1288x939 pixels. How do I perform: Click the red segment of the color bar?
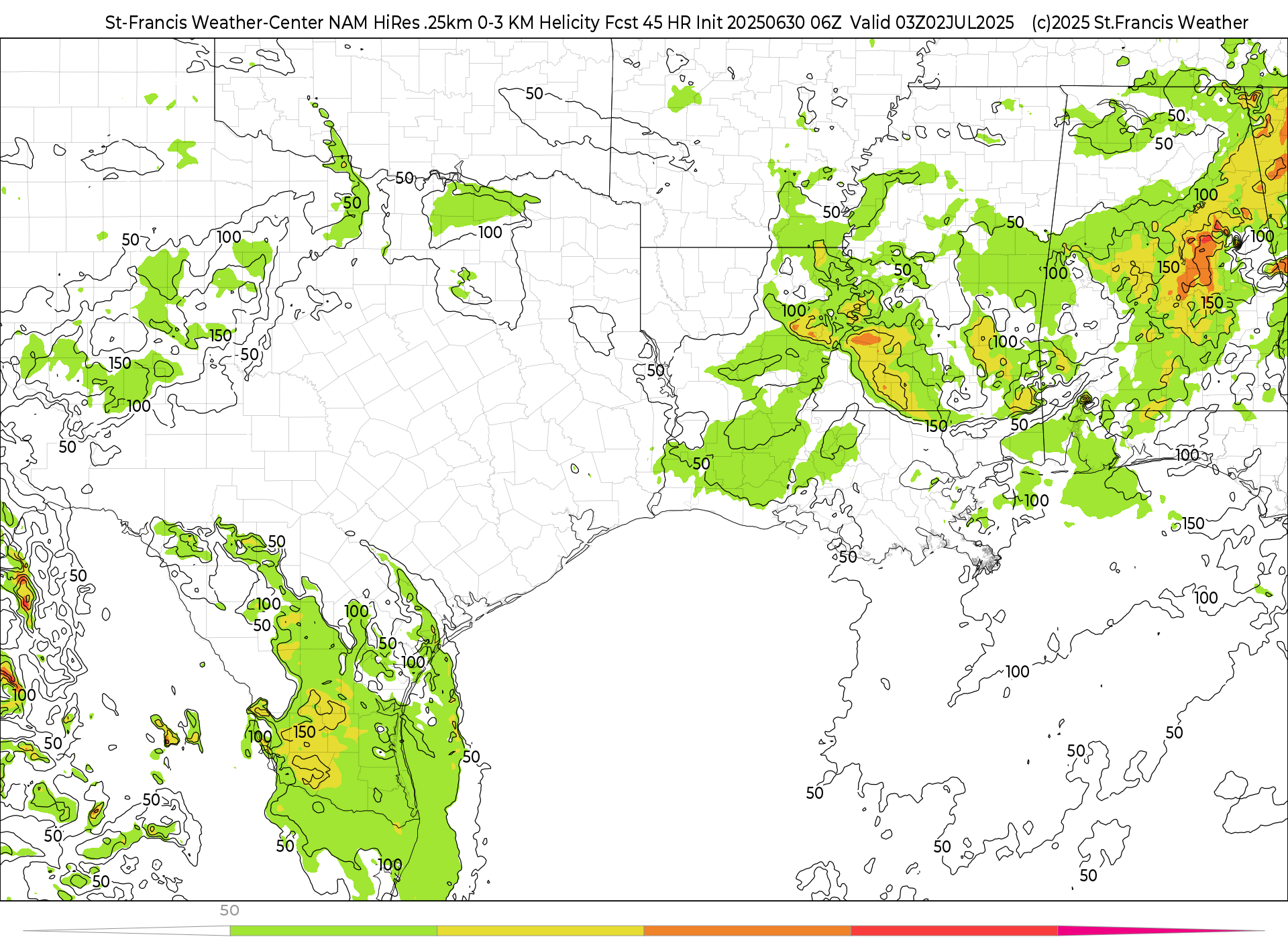(954, 931)
